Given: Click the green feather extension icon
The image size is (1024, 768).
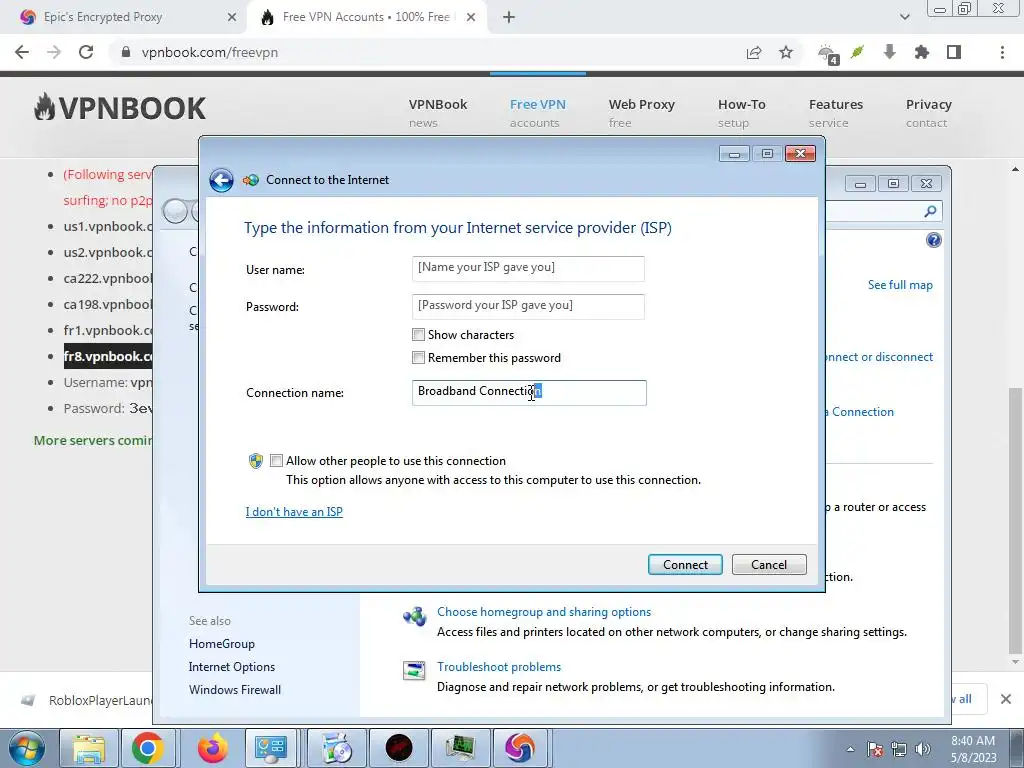Looking at the screenshot, I should 857,52.
